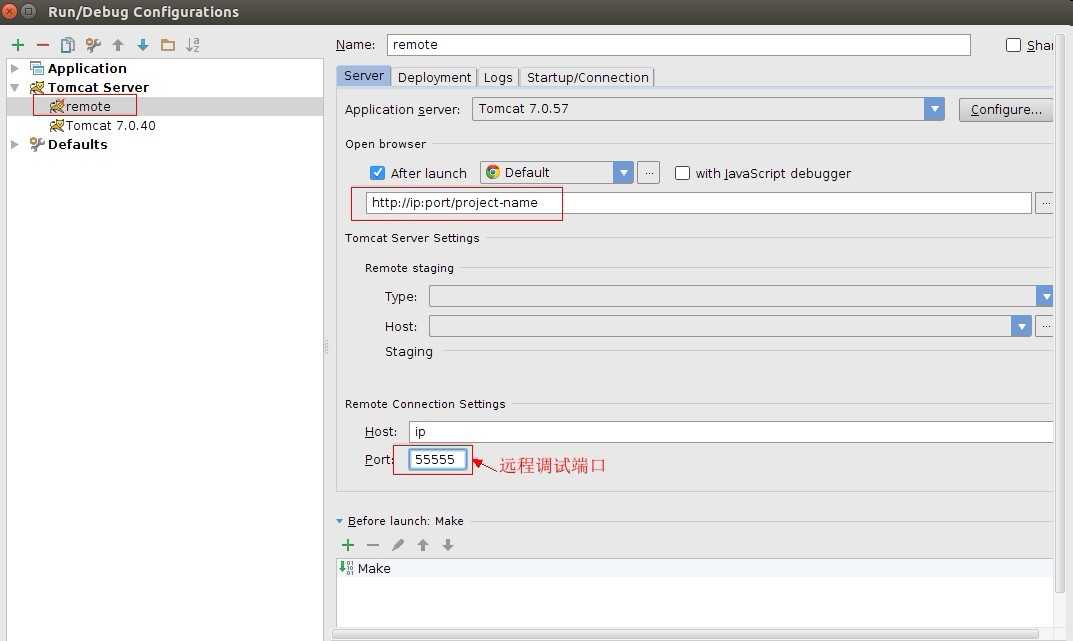Collapse the Tomcat Server tree node
The width and height of the screenshot is (1073, 641).
click(x=14, y=88)
